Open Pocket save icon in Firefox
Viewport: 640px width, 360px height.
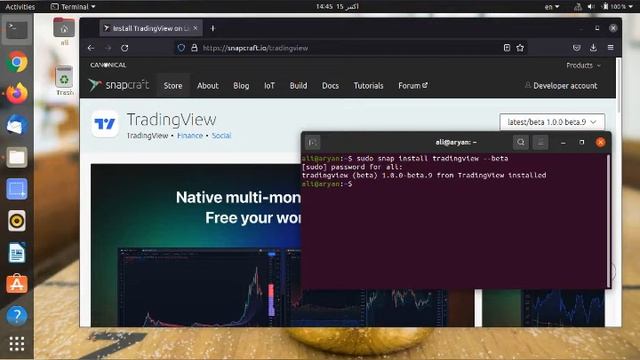576,48
